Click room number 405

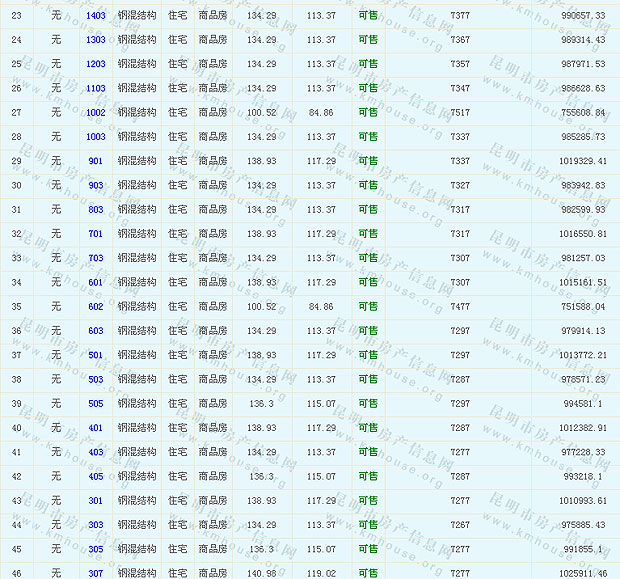click(96, 476)
